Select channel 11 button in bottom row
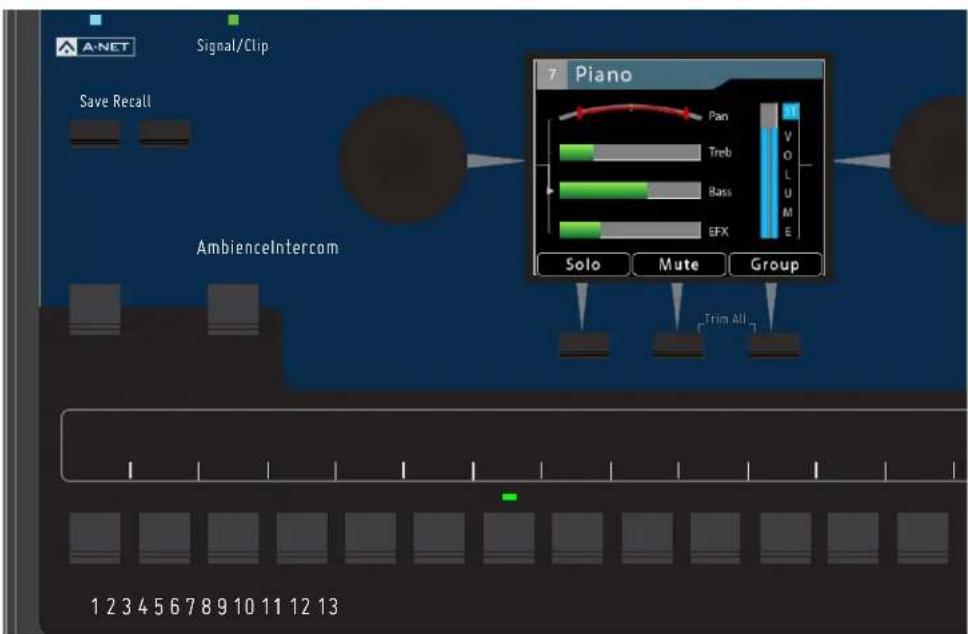The width and height of the screenshot is (968, 634). pyautogui.click(x=785, y=538)
